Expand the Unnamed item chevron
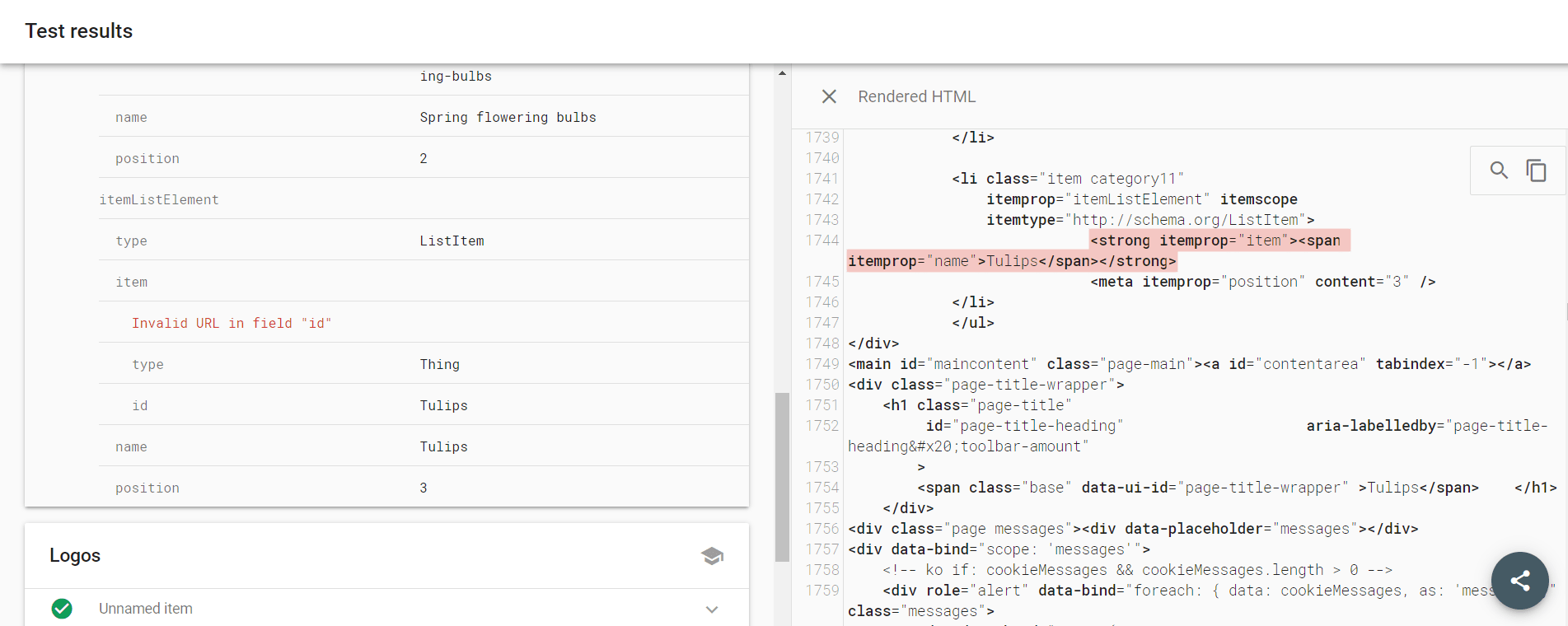Image resolution: width=1568 pixels, height=626 pixels. click(x=712, y=610)
